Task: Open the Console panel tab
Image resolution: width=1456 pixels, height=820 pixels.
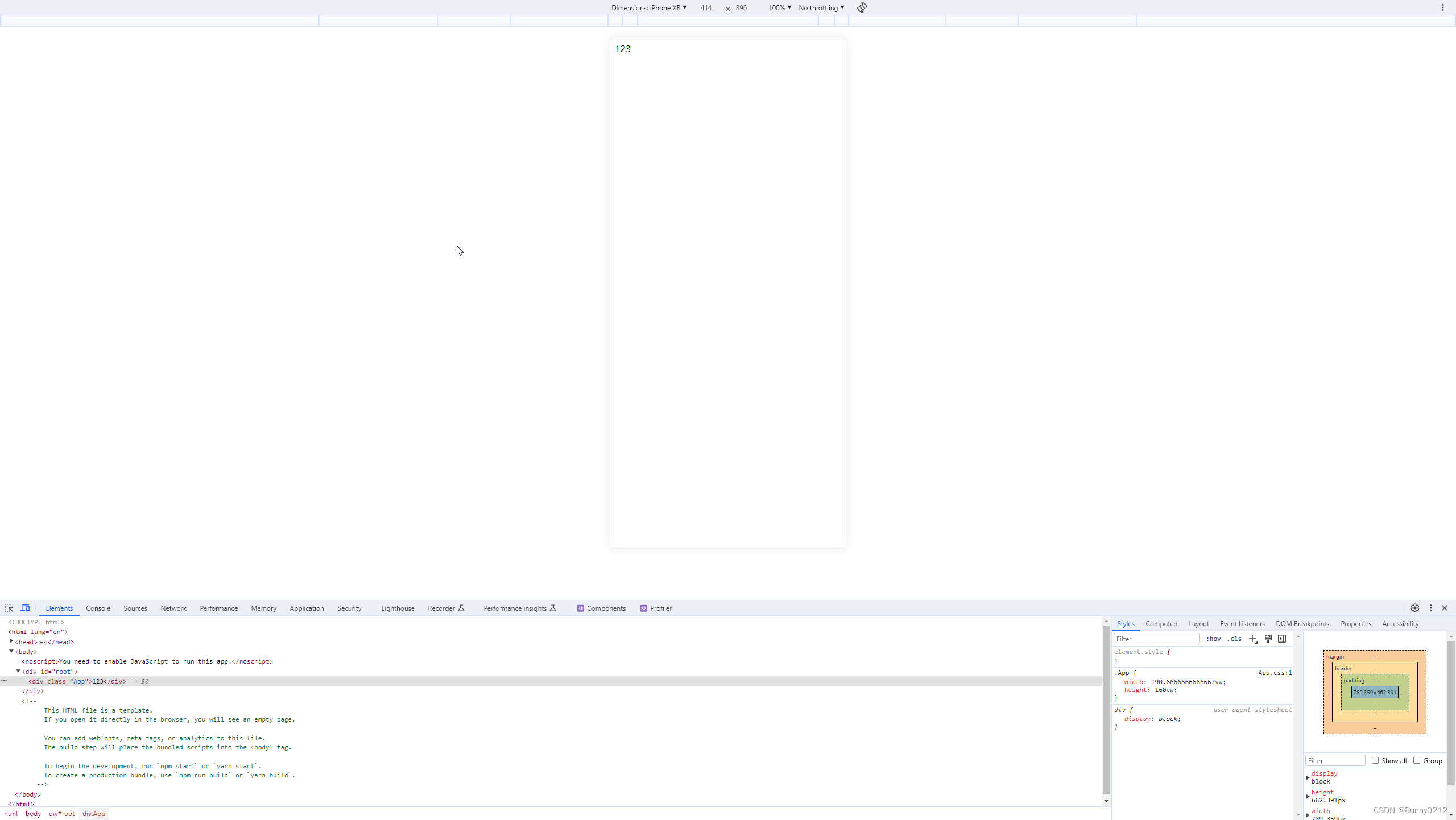Action: click(98, 608)
